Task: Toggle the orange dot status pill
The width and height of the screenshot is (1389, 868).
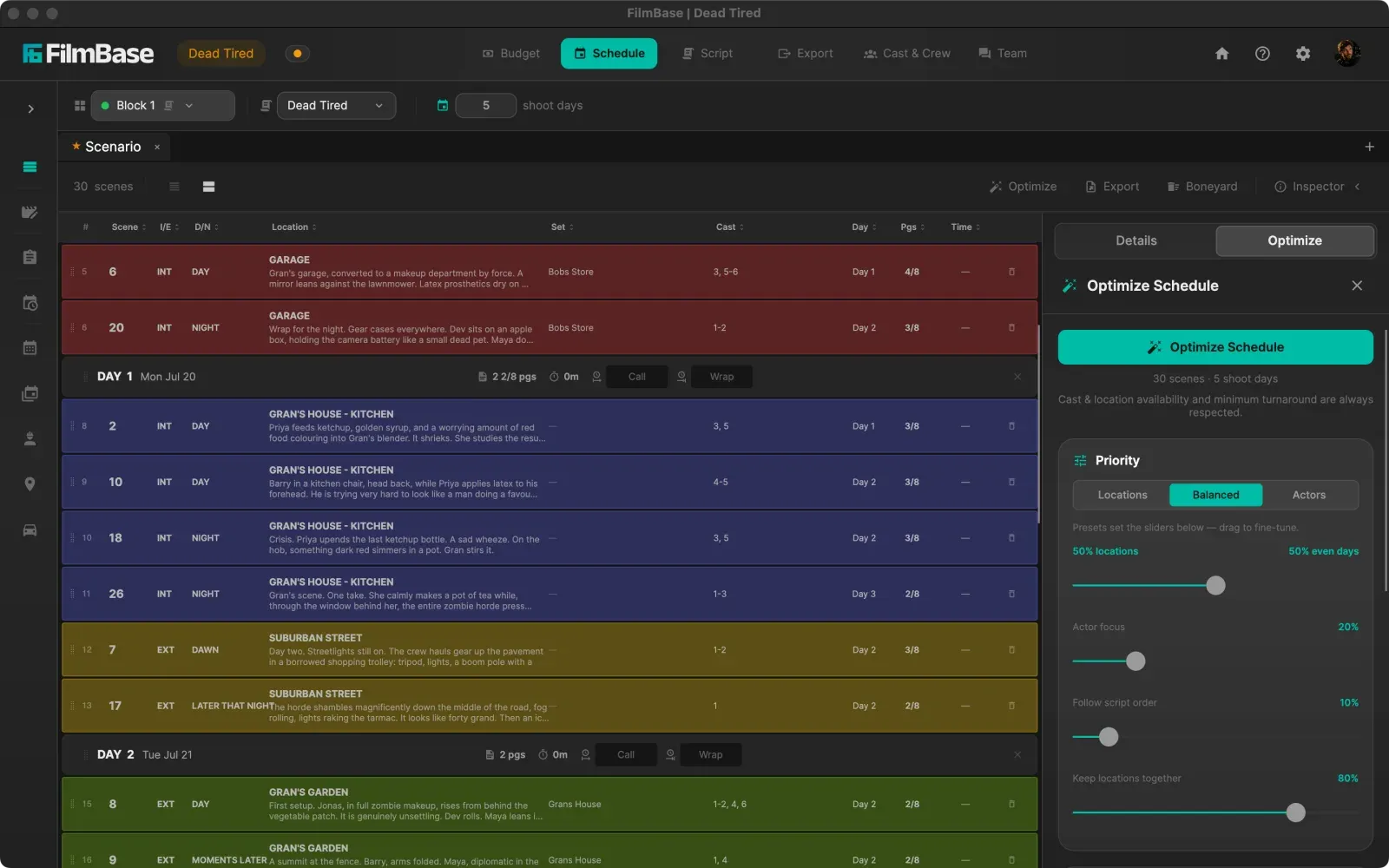Action: 298,54
